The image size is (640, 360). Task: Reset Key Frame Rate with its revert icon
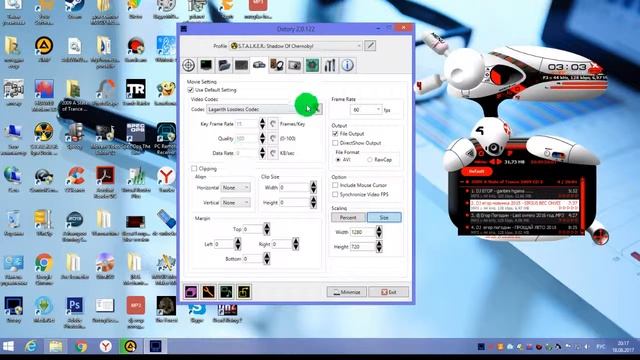coord(273,124)
